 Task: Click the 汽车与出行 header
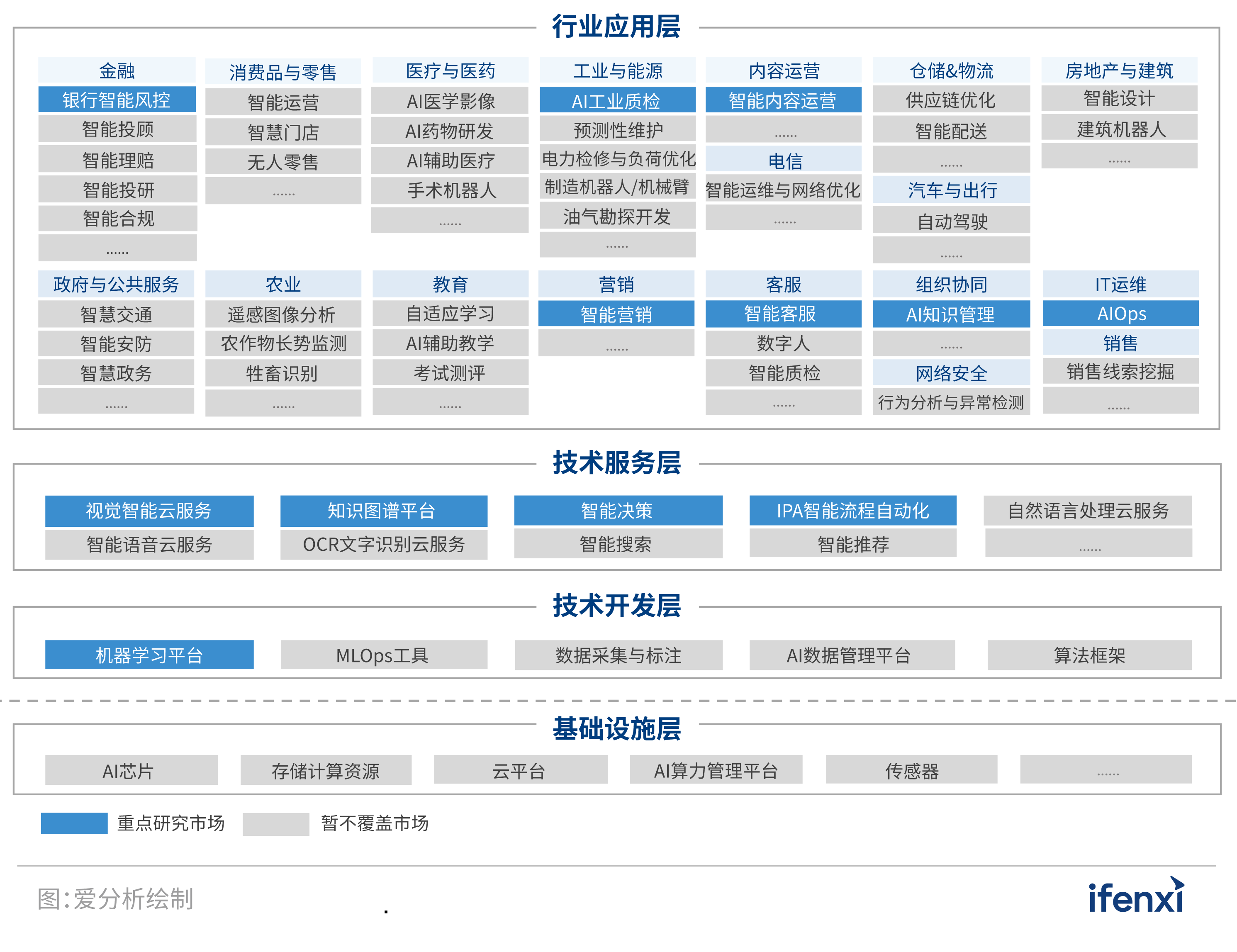pos(951,190)
